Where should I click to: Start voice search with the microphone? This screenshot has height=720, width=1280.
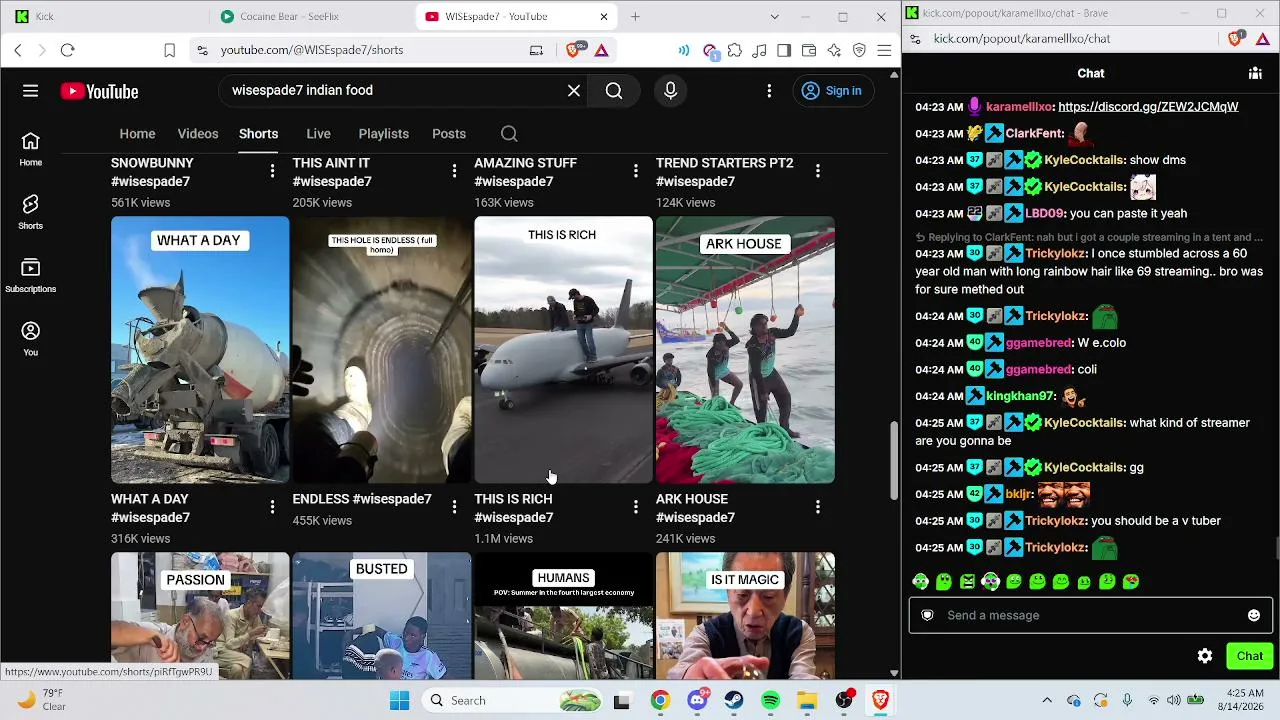click(670, 91)
